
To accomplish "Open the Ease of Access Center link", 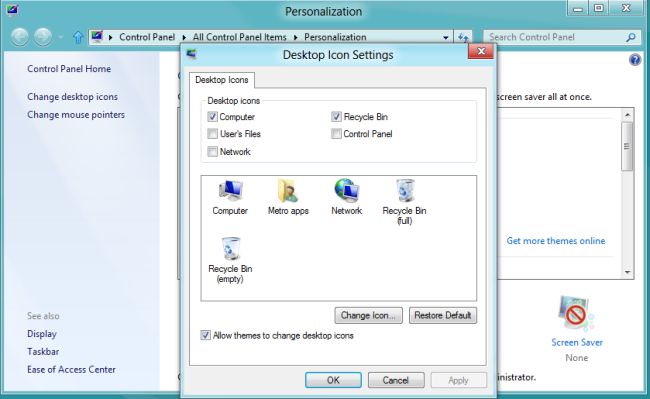I will point(71,369).
